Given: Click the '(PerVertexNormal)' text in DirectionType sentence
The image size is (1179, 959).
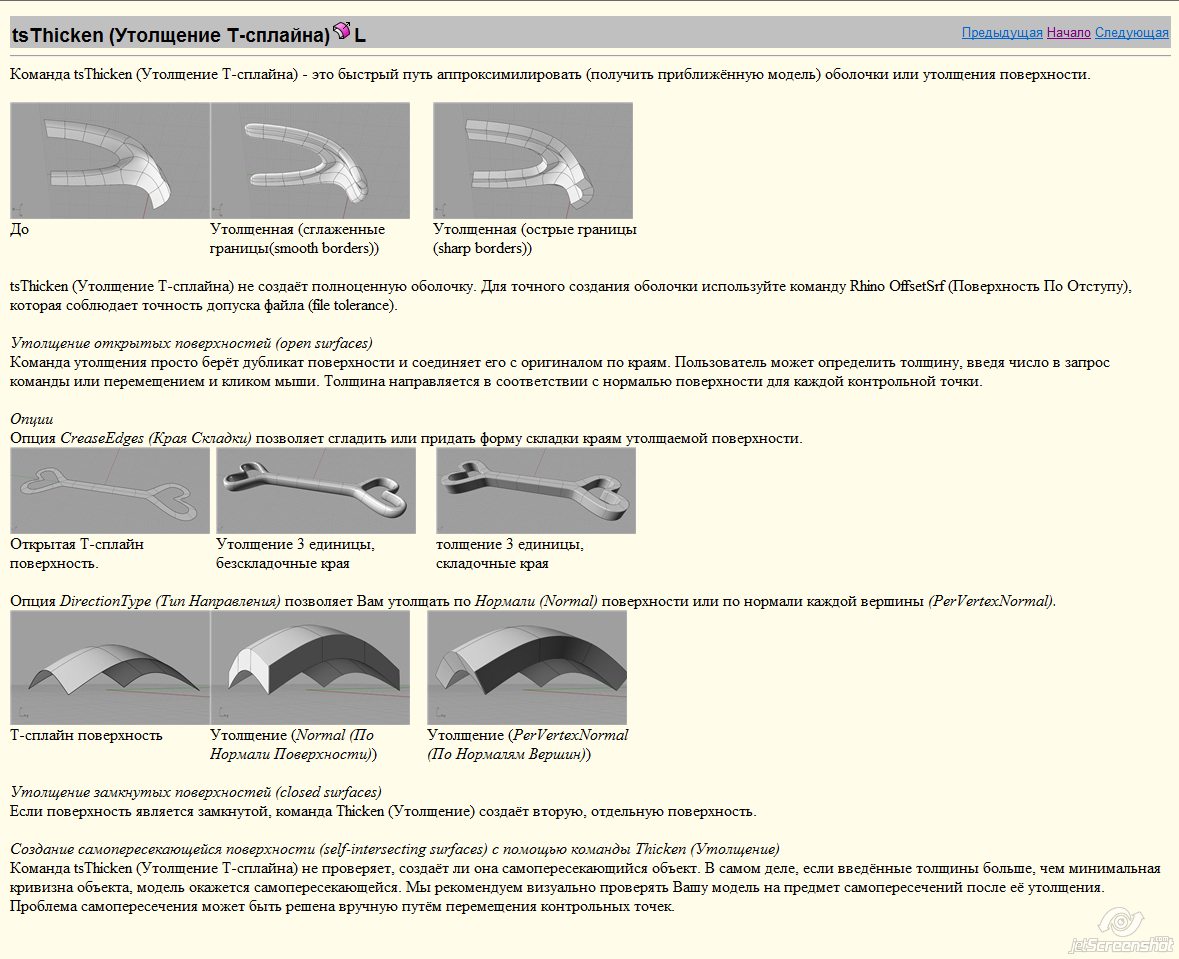Looking at the screenshot, I should 991,601.
